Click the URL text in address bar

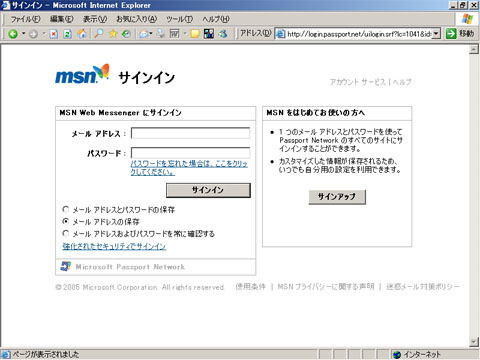pos(359,34)
